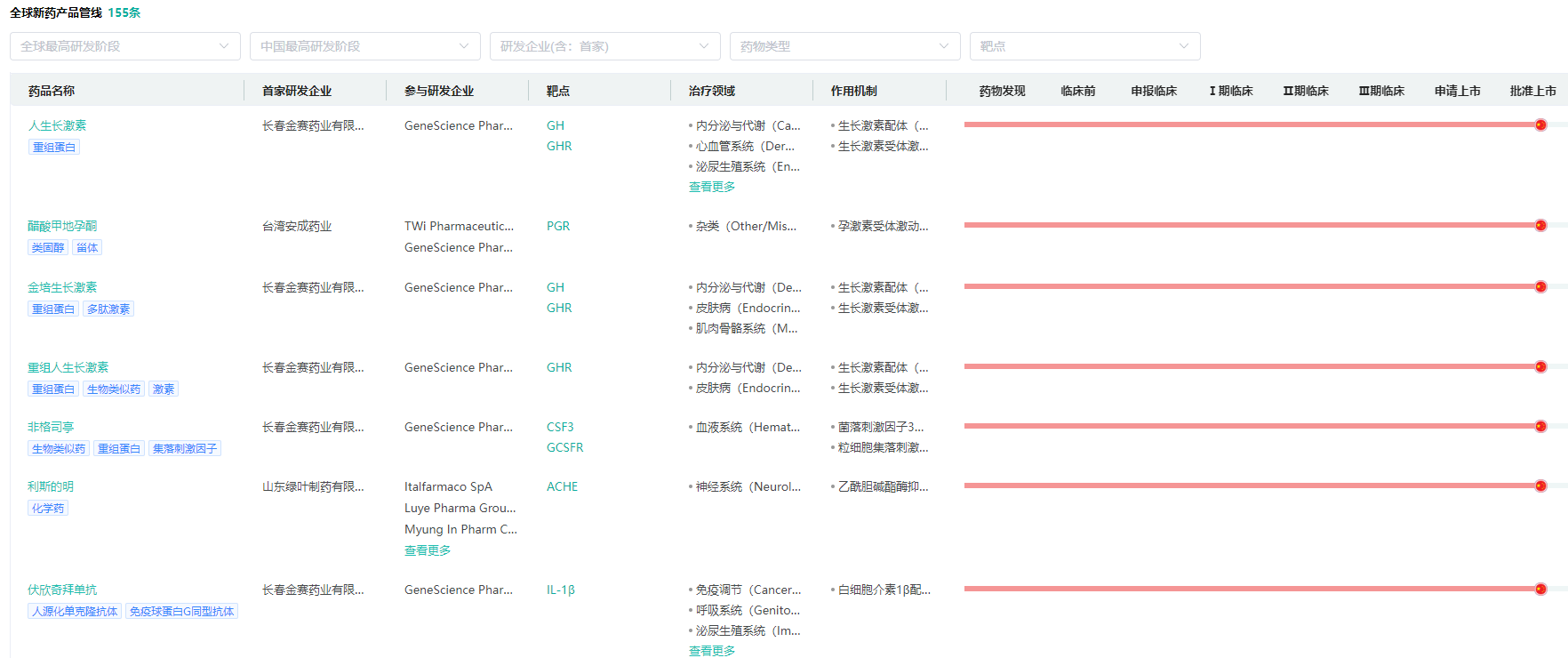The image size is (1568, 658).
Task: Open the 全球最高研发阶段 dropdown
Action: pos(124,46)
